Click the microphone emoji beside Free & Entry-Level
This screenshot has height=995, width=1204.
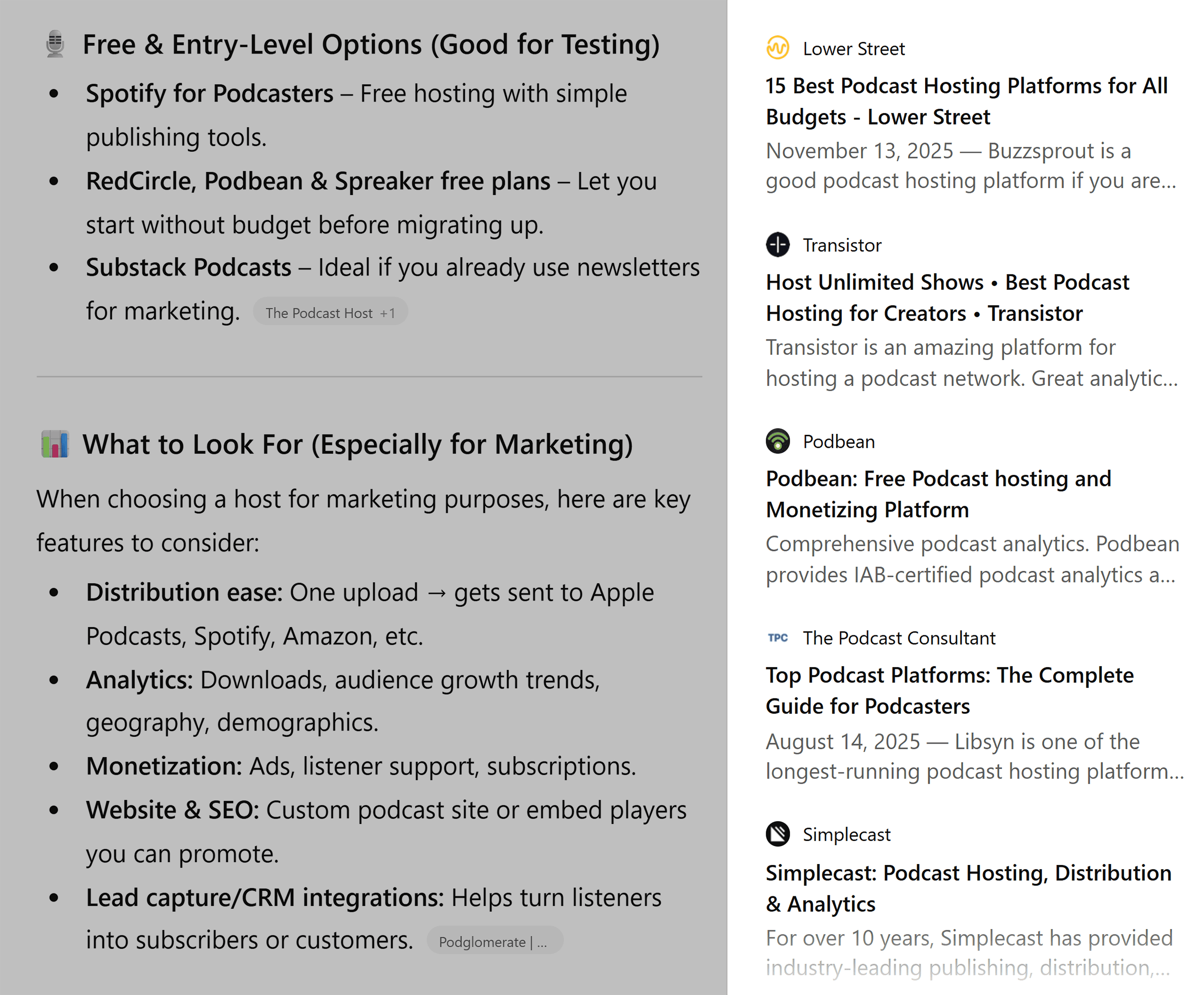55,44
